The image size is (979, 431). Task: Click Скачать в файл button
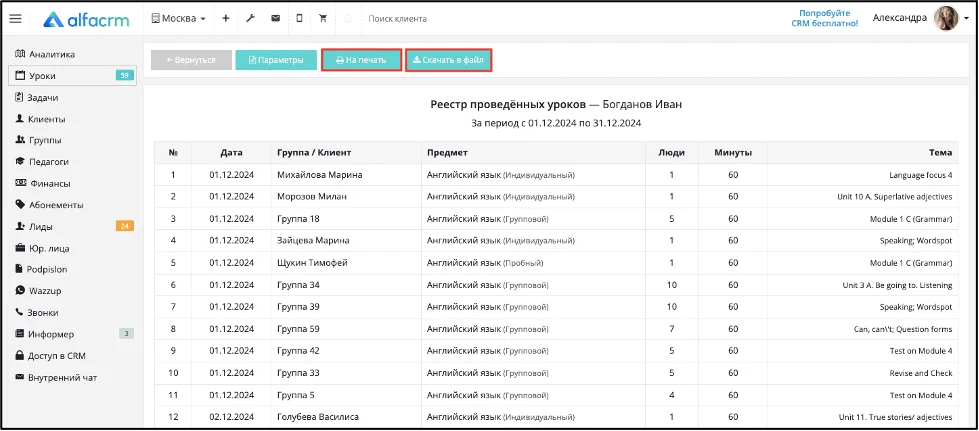tap(448, 60)
